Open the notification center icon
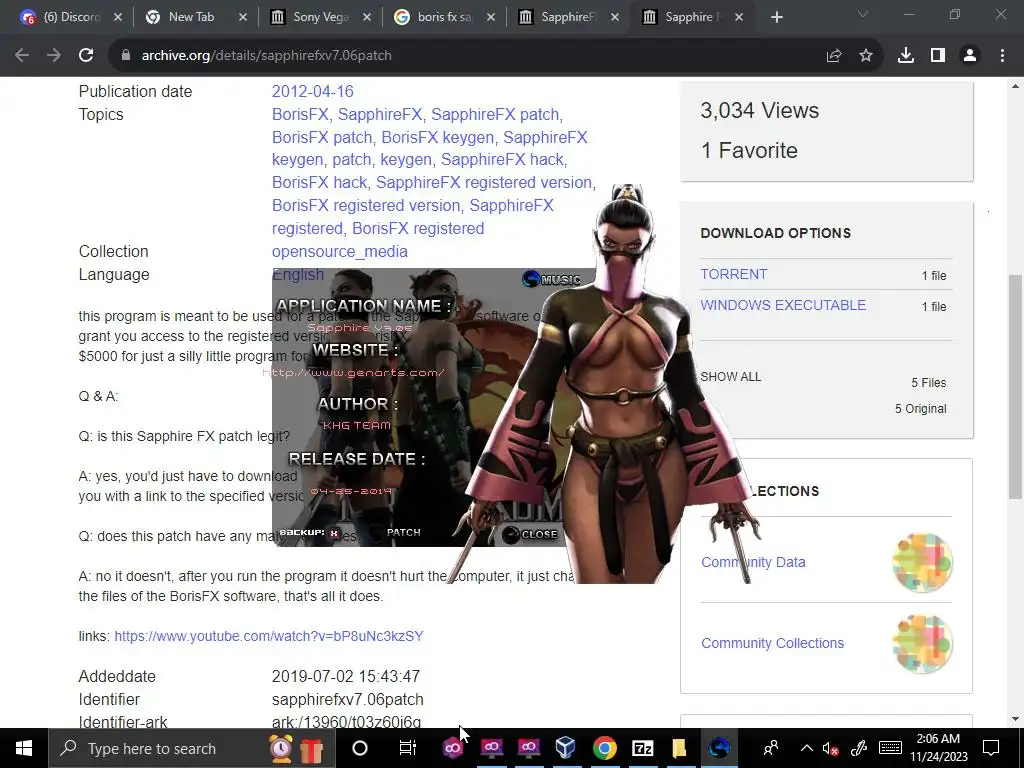 pos(991,748)
